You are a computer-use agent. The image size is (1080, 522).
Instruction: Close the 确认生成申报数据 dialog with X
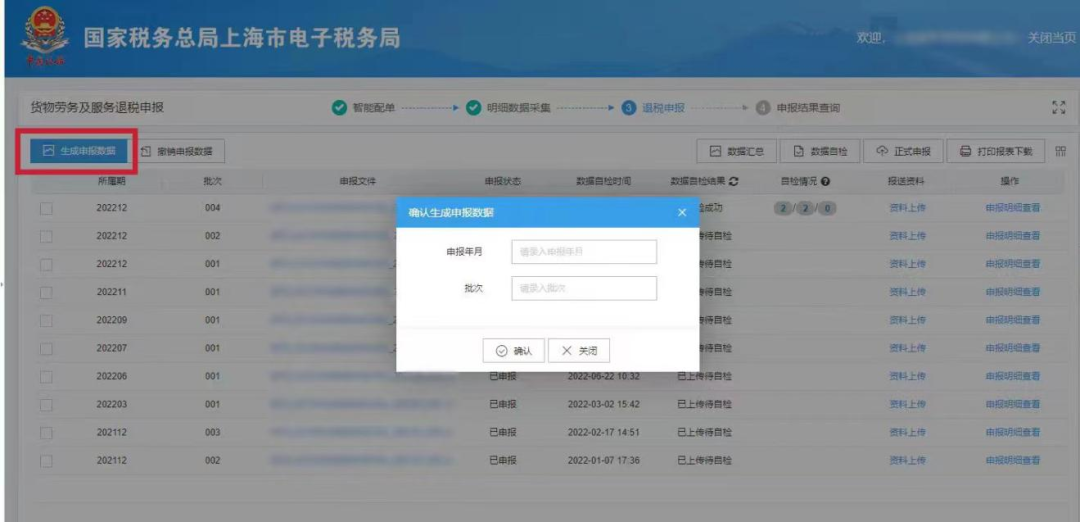(682, 212)
